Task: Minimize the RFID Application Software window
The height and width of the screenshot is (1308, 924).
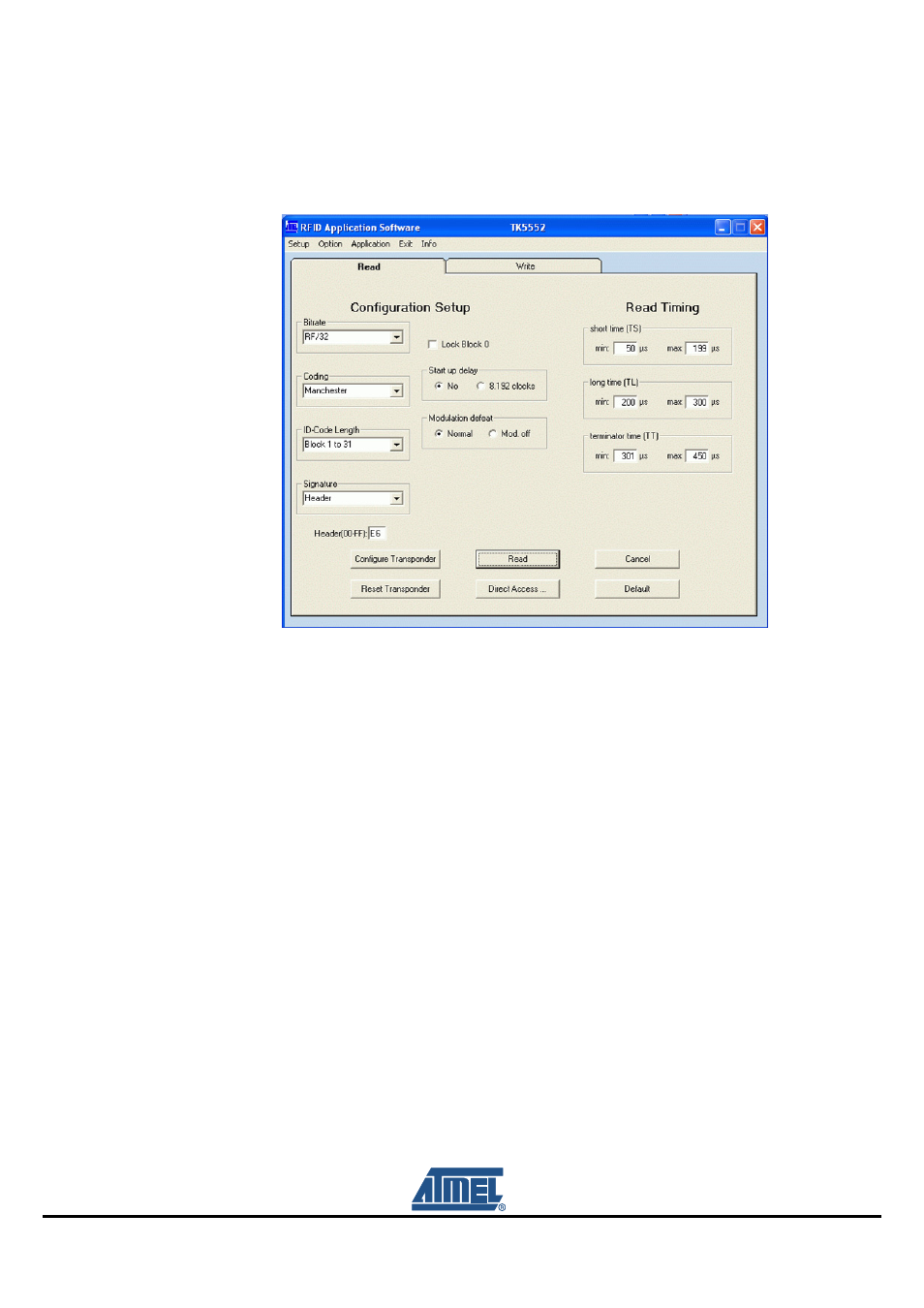Action: (x=723, y=227)
